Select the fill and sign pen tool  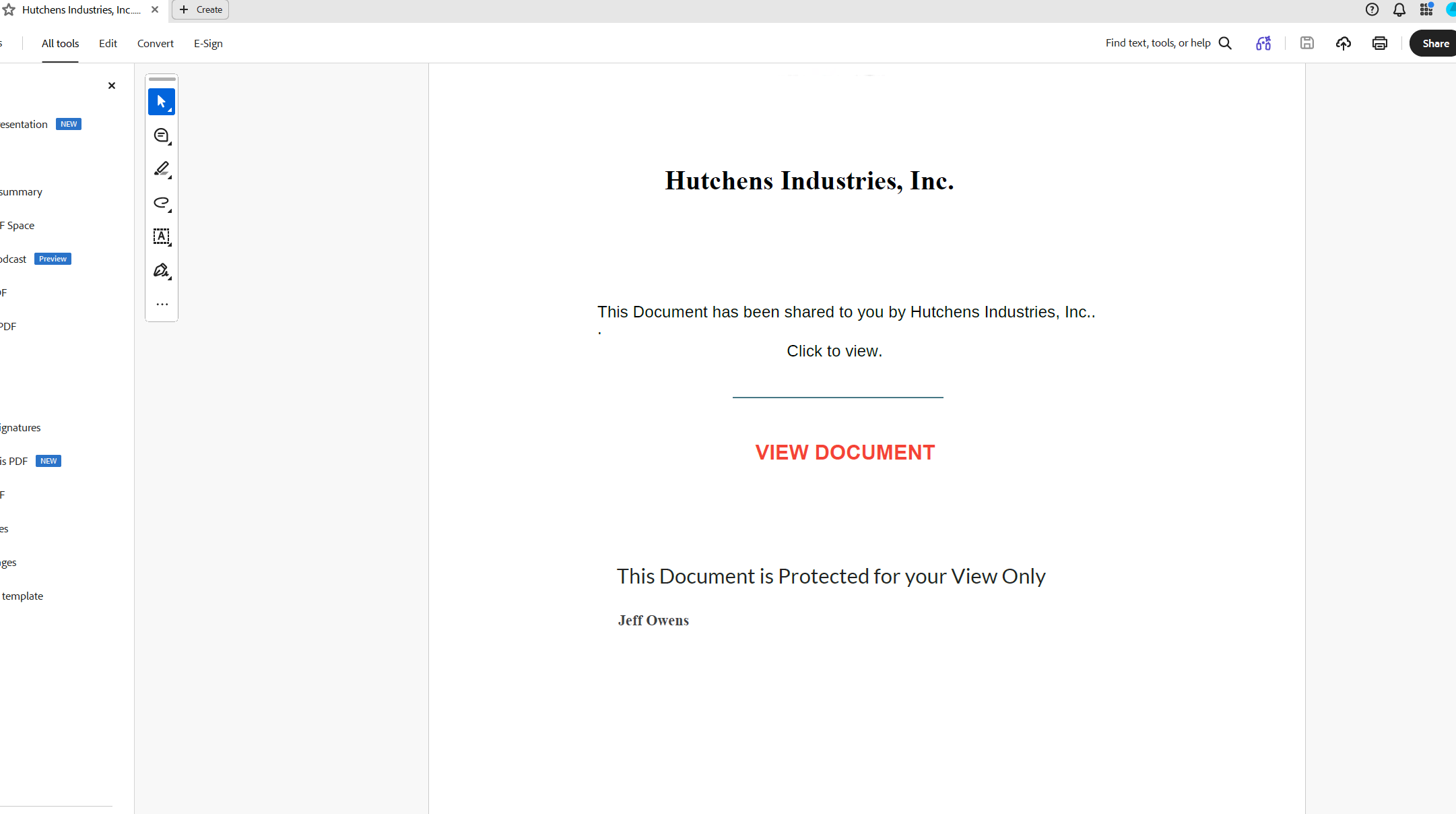[162, 270]
